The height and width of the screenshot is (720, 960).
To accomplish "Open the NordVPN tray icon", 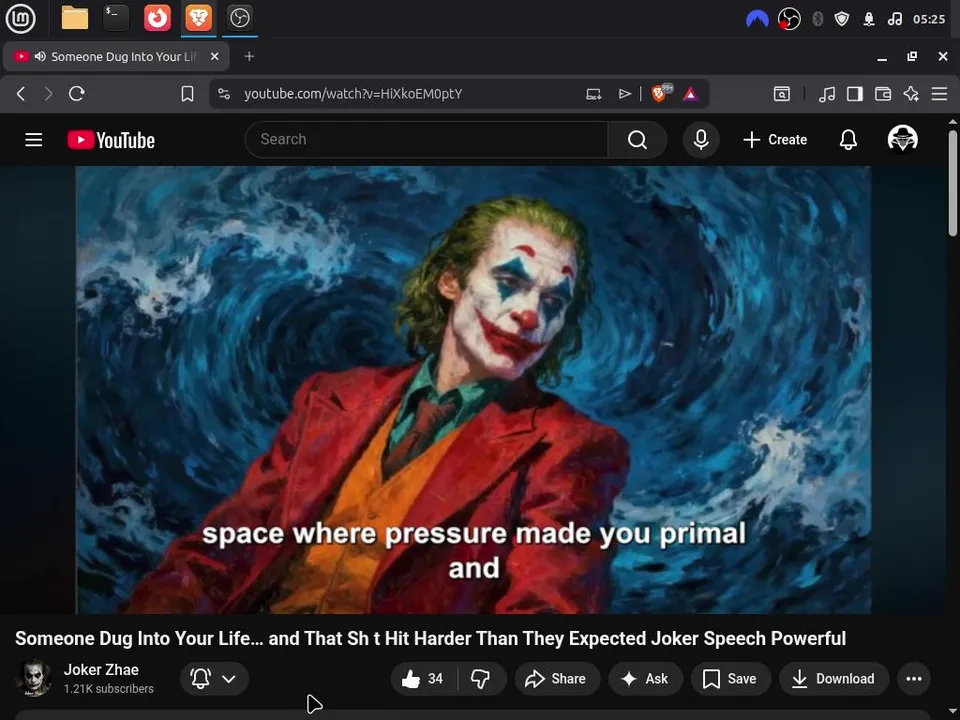I will 757,19.
